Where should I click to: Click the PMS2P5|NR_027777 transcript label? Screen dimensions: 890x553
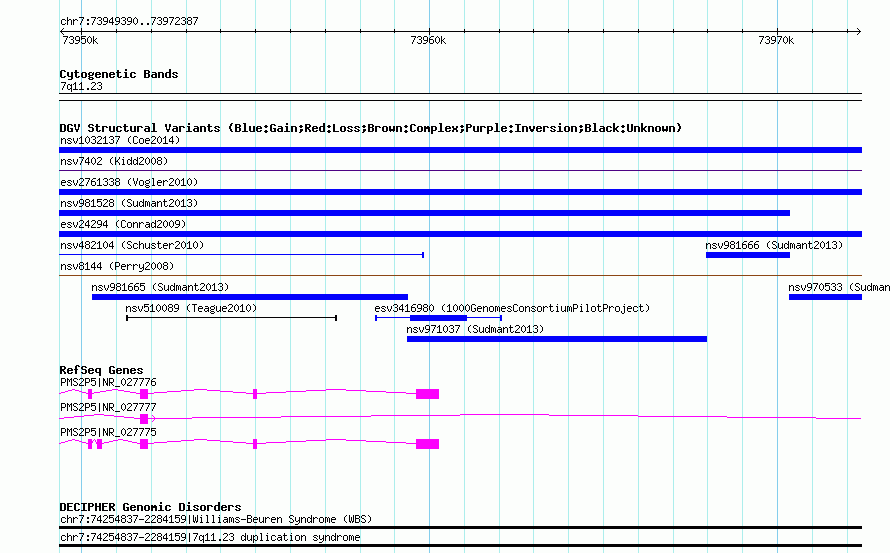[x=108, y=408]
